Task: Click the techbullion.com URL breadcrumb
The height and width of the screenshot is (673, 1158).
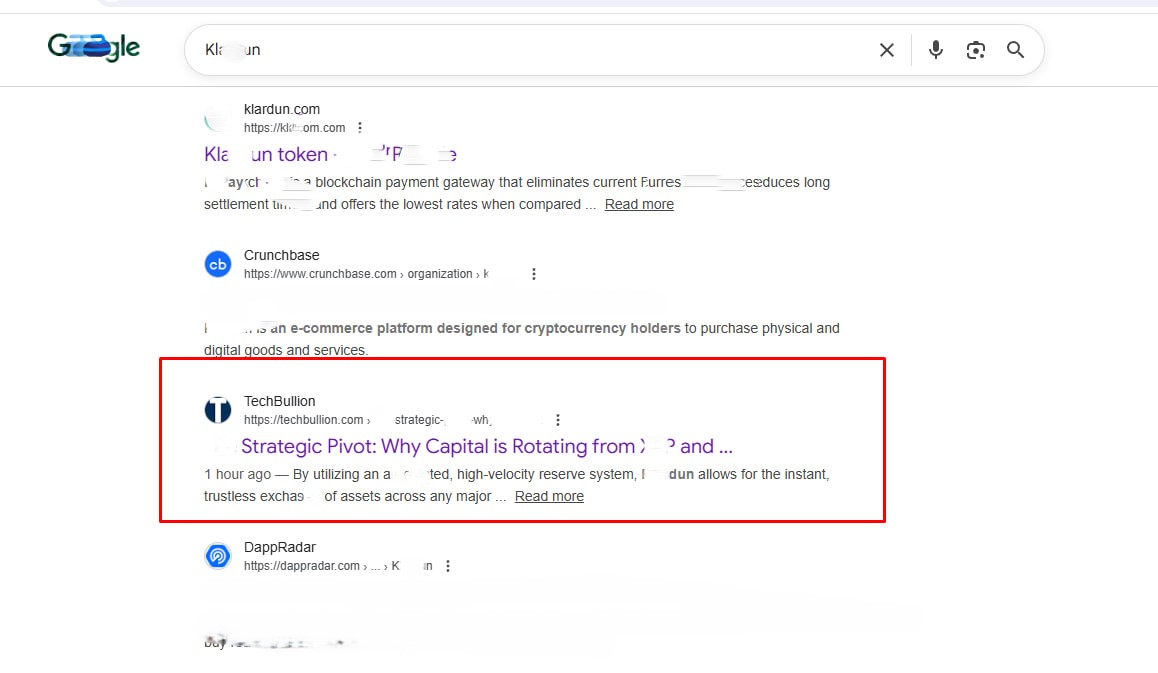Action: point(367,420)
